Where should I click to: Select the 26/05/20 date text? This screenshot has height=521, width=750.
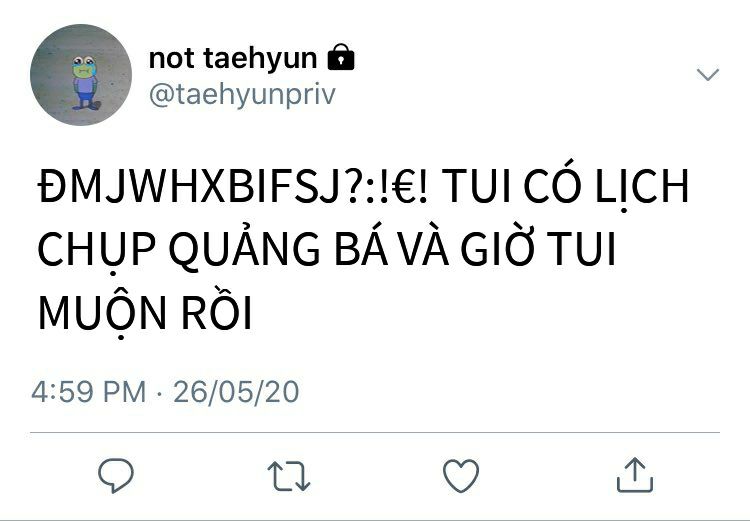pyautogui.click(x=236, y=392)
